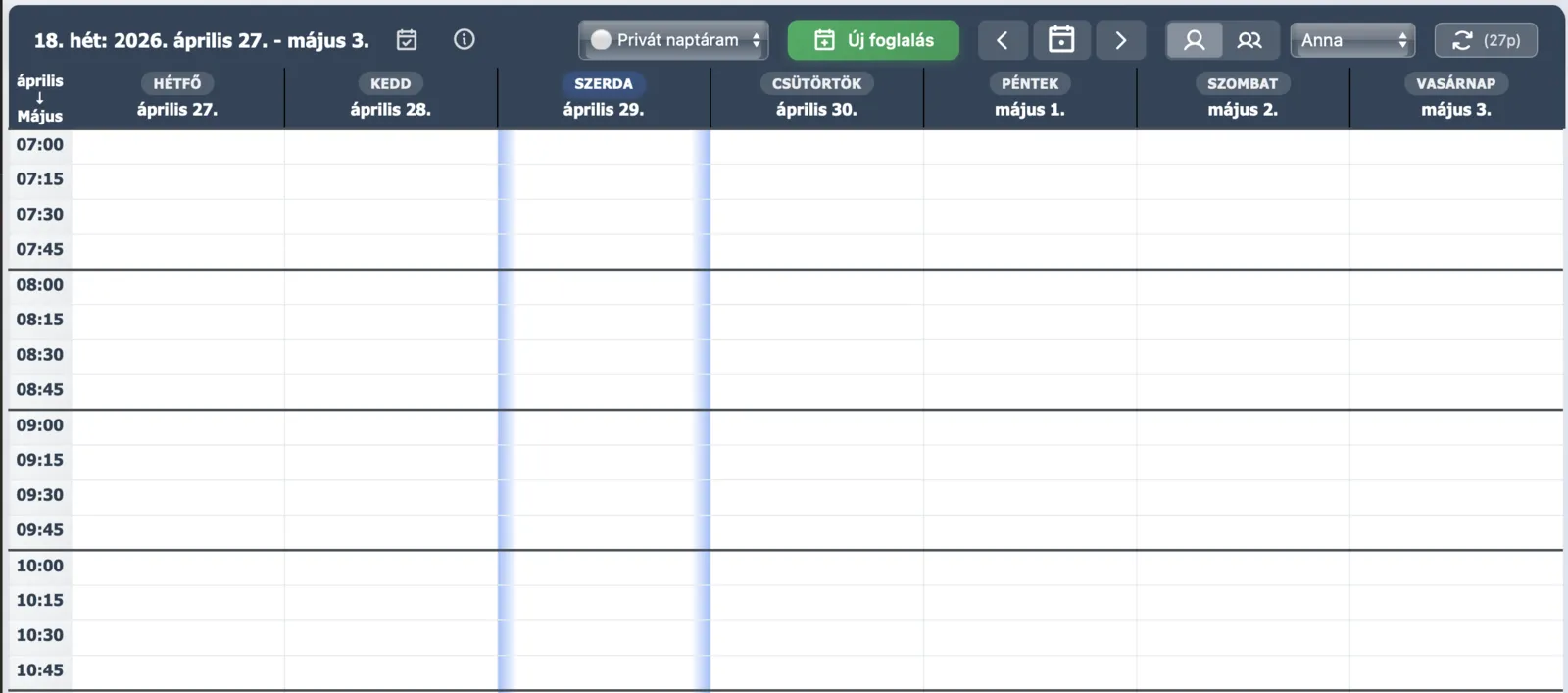1568x693 pixels.
Task: Select the VASÁRNAP május 3. day header
Action: (x=1456, y=96)
